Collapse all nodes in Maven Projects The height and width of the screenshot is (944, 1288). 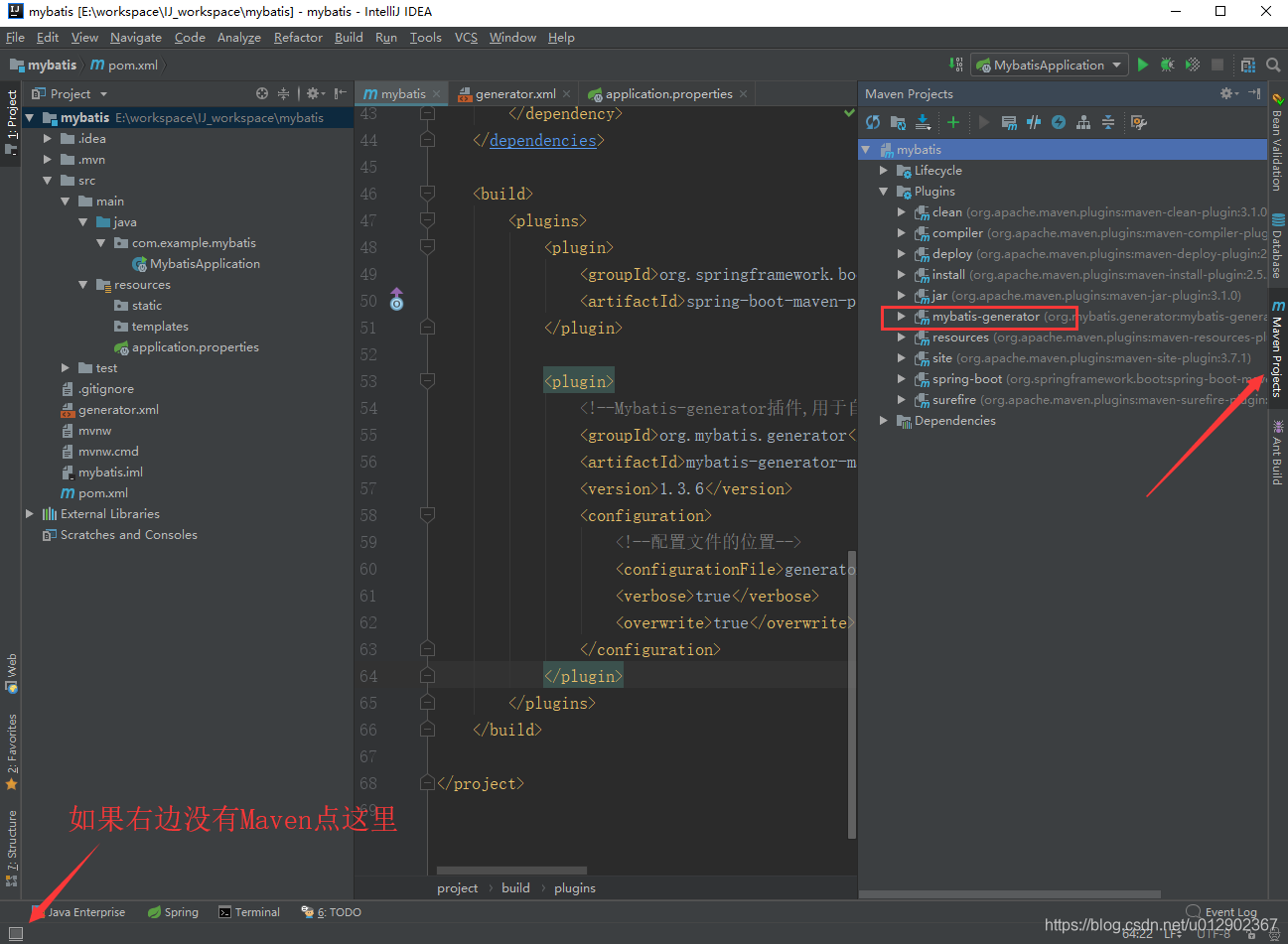click(x=1108, y=122)
